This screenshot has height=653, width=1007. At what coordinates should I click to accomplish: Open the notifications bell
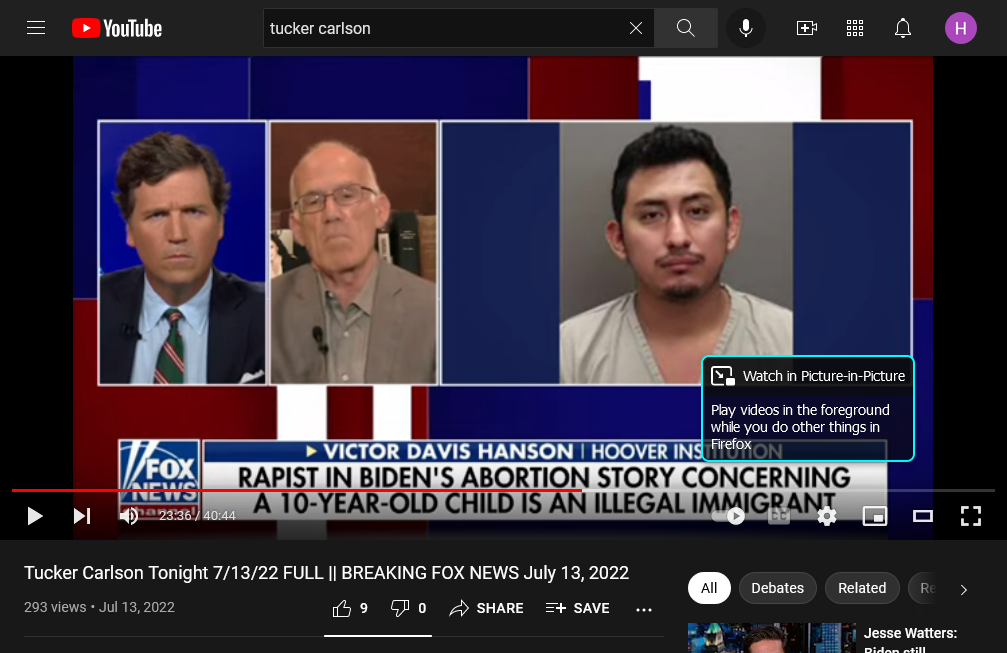(x=903, y=28)
